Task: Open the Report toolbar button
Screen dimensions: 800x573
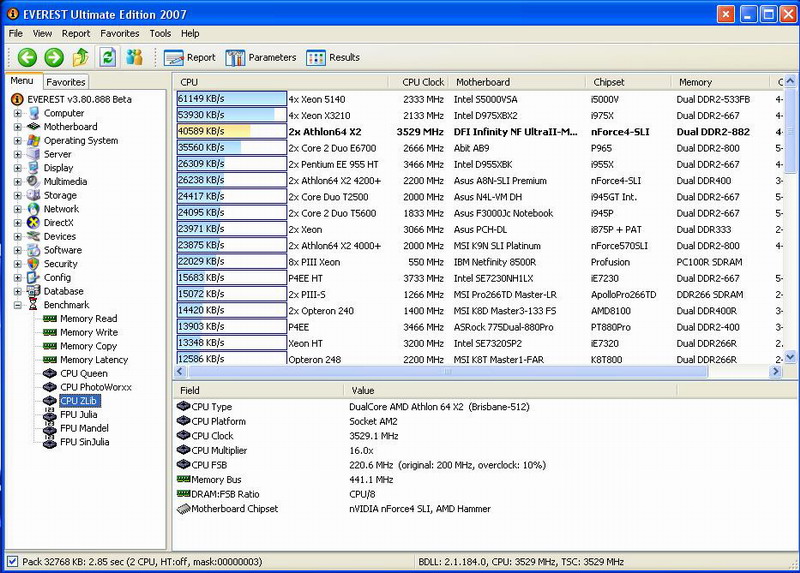Action: [190, 58]
